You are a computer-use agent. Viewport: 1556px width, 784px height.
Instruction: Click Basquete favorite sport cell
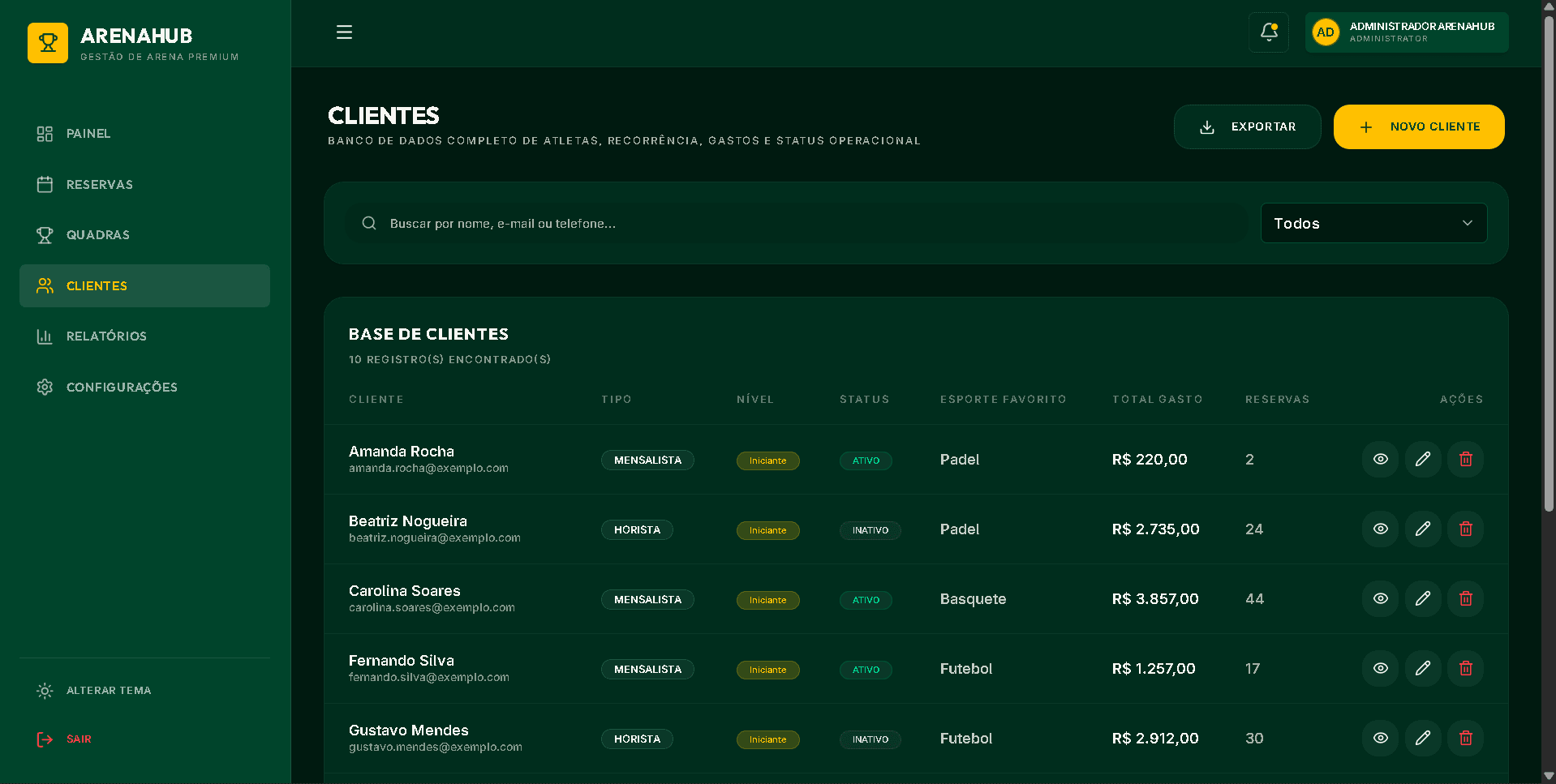pos(973,599)
